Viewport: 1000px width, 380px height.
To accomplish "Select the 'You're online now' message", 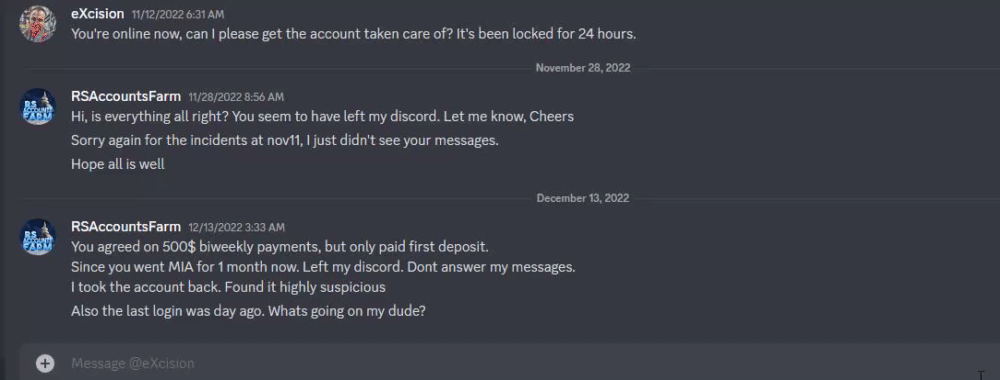I will [x=353, y=34].
